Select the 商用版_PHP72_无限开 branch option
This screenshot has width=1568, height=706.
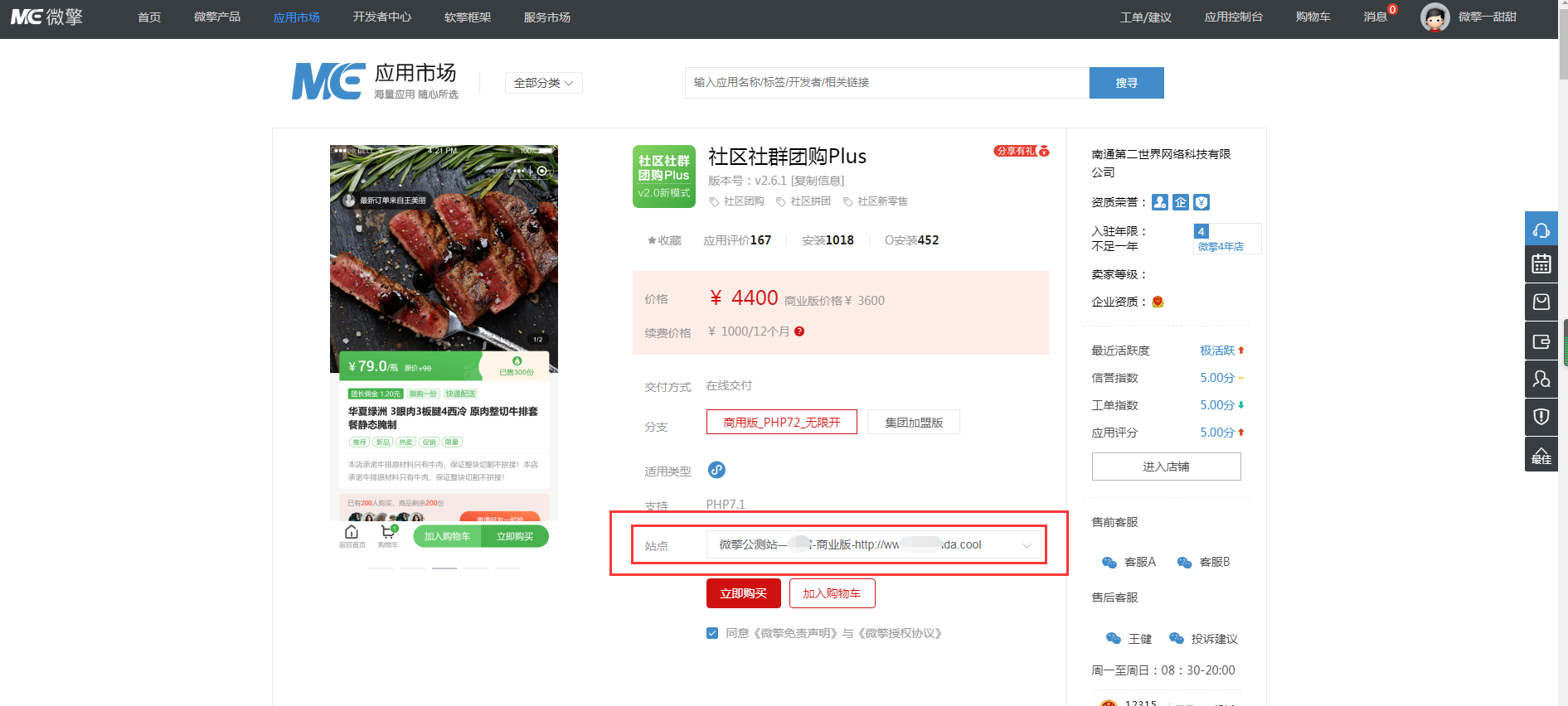[782, 422]
